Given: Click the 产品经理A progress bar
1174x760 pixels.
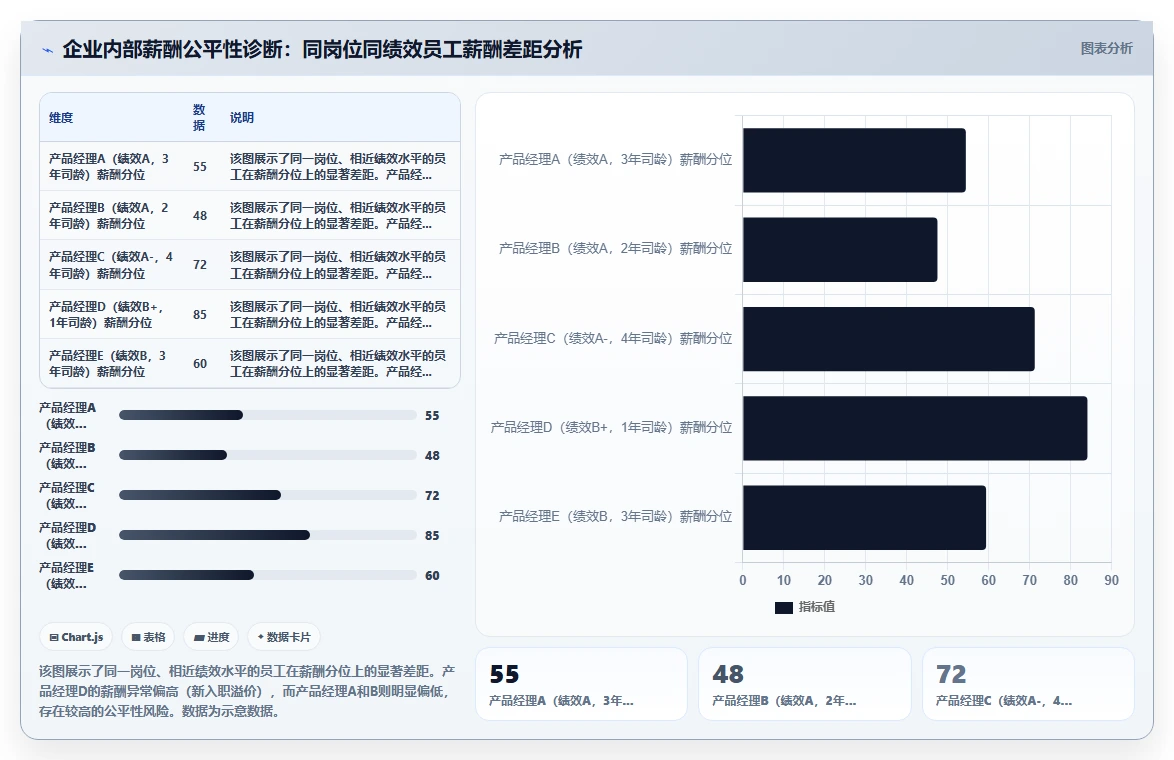Looking at the screenshot, I should point(267,416).
